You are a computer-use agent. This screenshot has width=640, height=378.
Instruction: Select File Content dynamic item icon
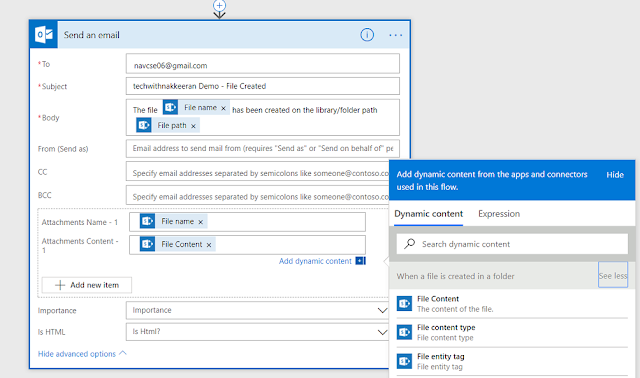404,304
